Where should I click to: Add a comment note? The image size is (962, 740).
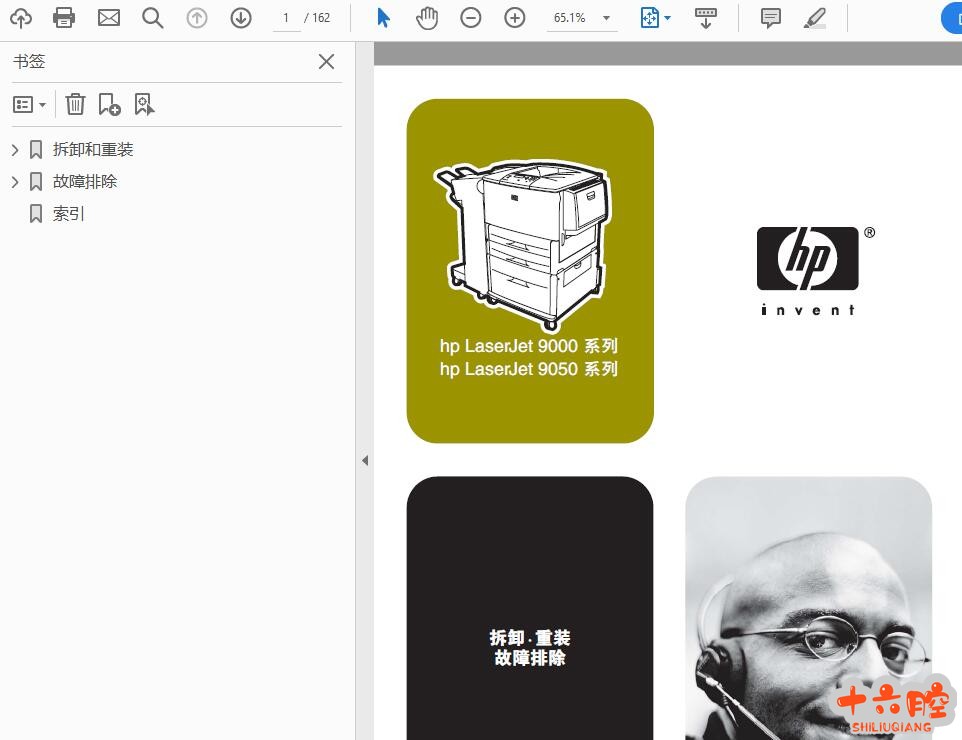pyautogui.click(x=770, y=17)
